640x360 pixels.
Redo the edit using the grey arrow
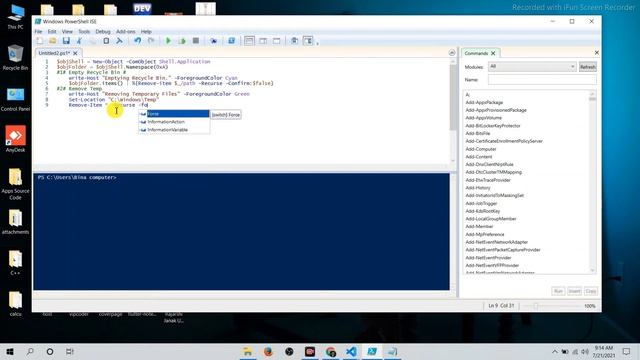pos(151,41)
